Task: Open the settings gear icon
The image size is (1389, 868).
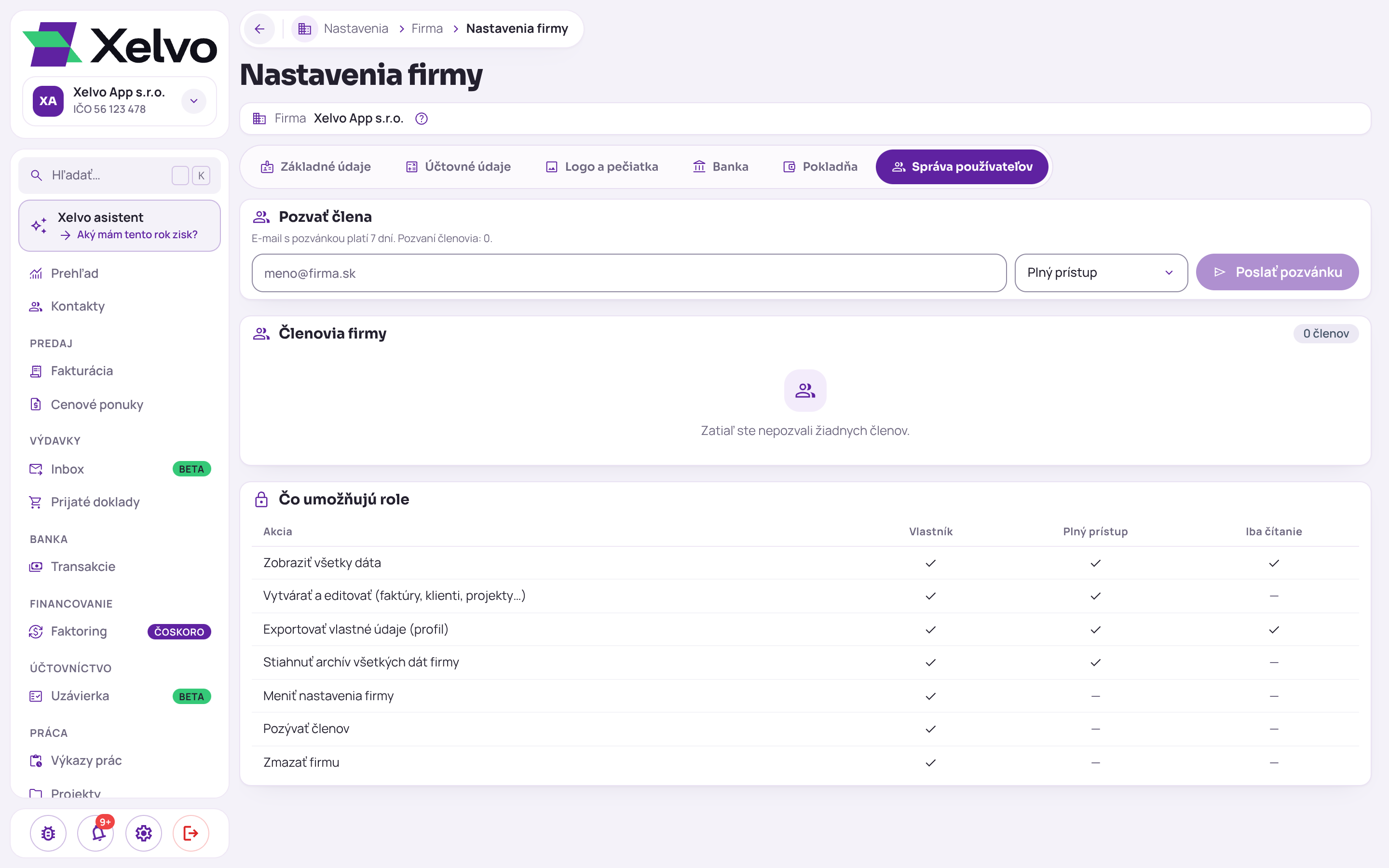Action: tap(144, 833)
